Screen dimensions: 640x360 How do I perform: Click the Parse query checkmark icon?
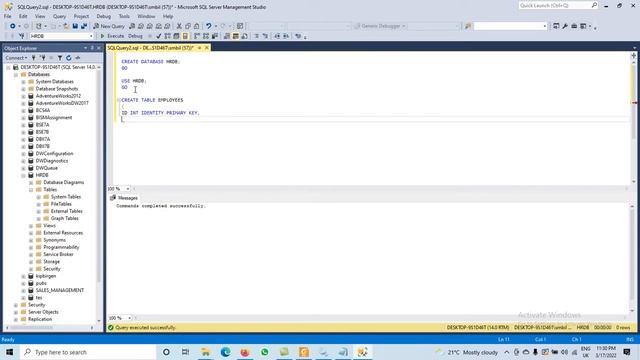(158, 36)
